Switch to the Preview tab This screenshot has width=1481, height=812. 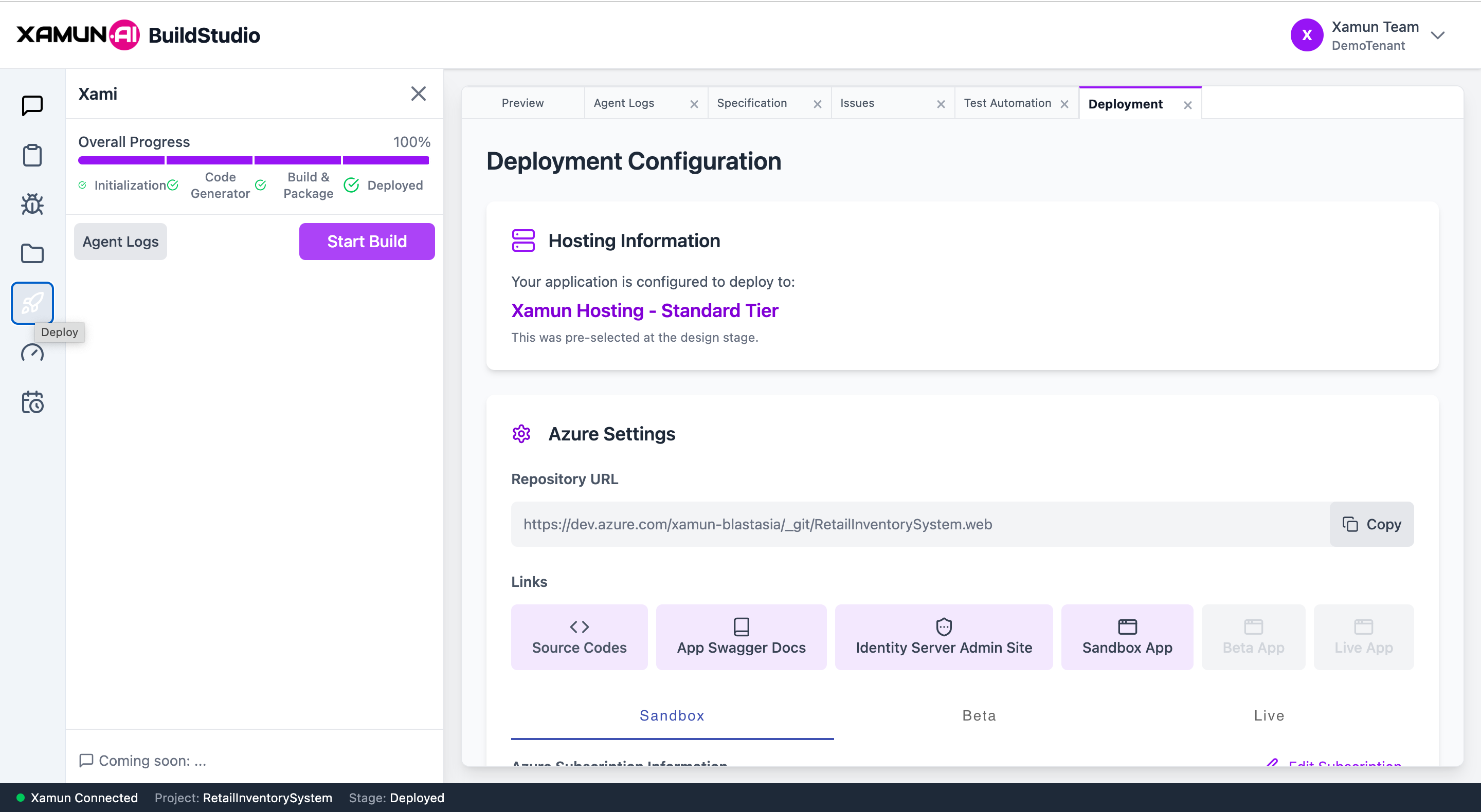tap(522, 103)
